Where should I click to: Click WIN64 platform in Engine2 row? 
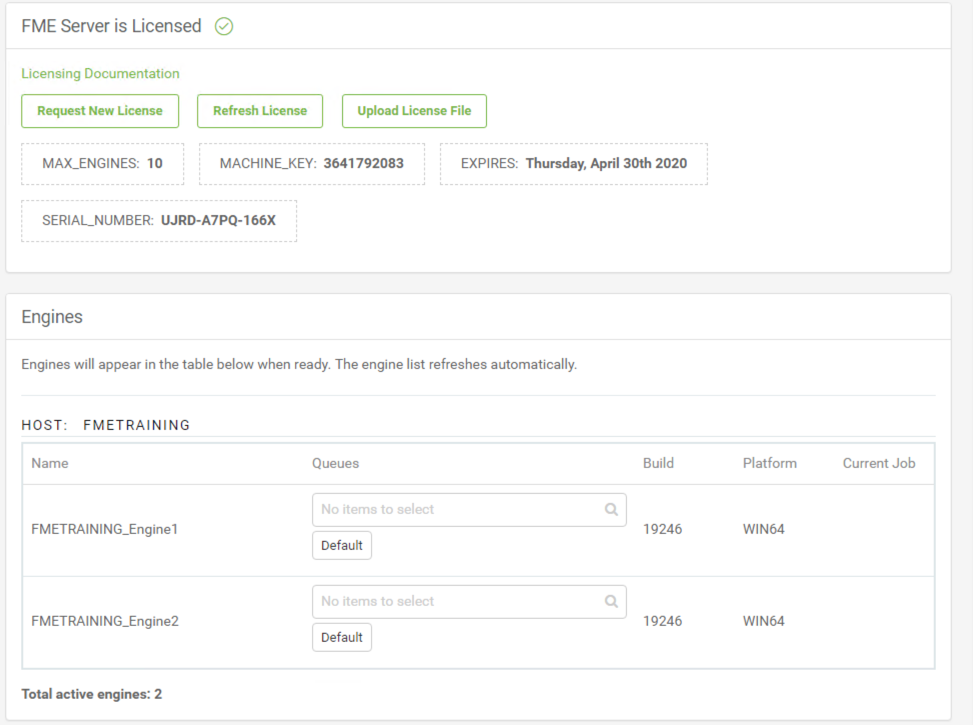coord(763,621)
